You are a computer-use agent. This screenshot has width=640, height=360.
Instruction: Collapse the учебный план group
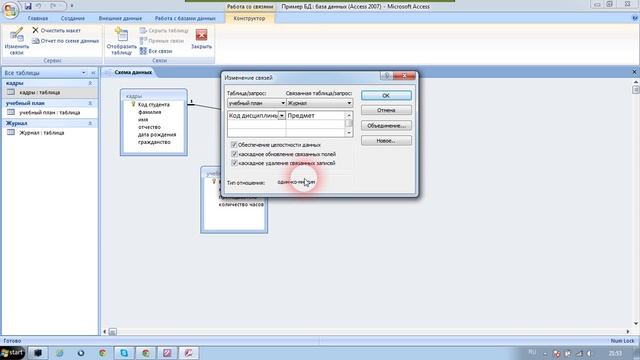[90, 103]
